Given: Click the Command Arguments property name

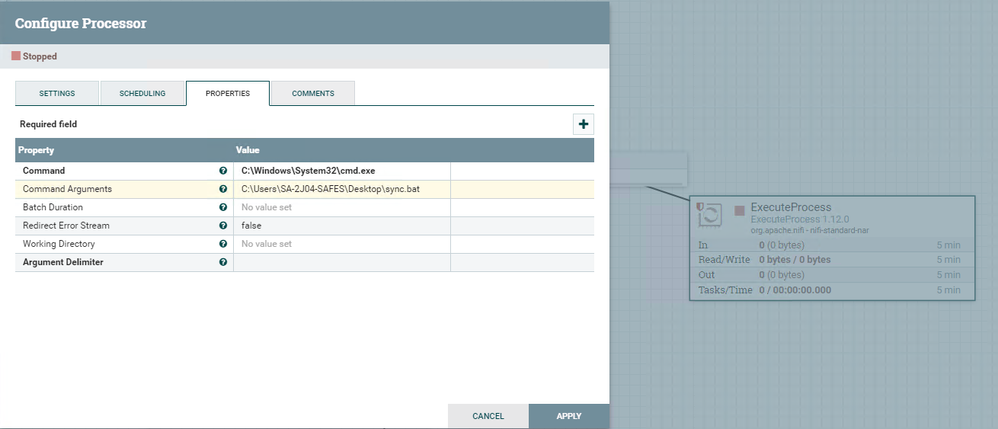Looking at the screenshot, I should coord(67,189).
